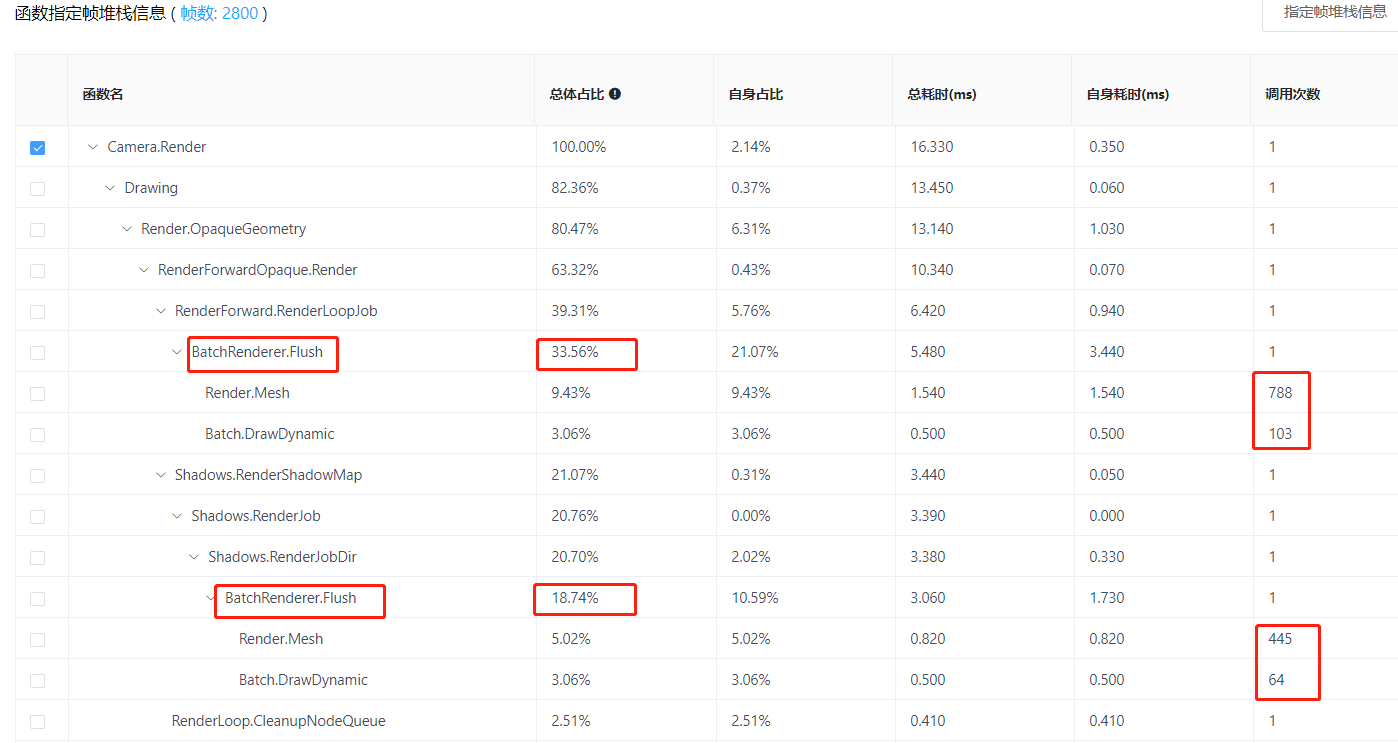Viewport: 1398px width, 743px height.
Task: Click the frame number 2800 link
Action: [x=241, y=14]
